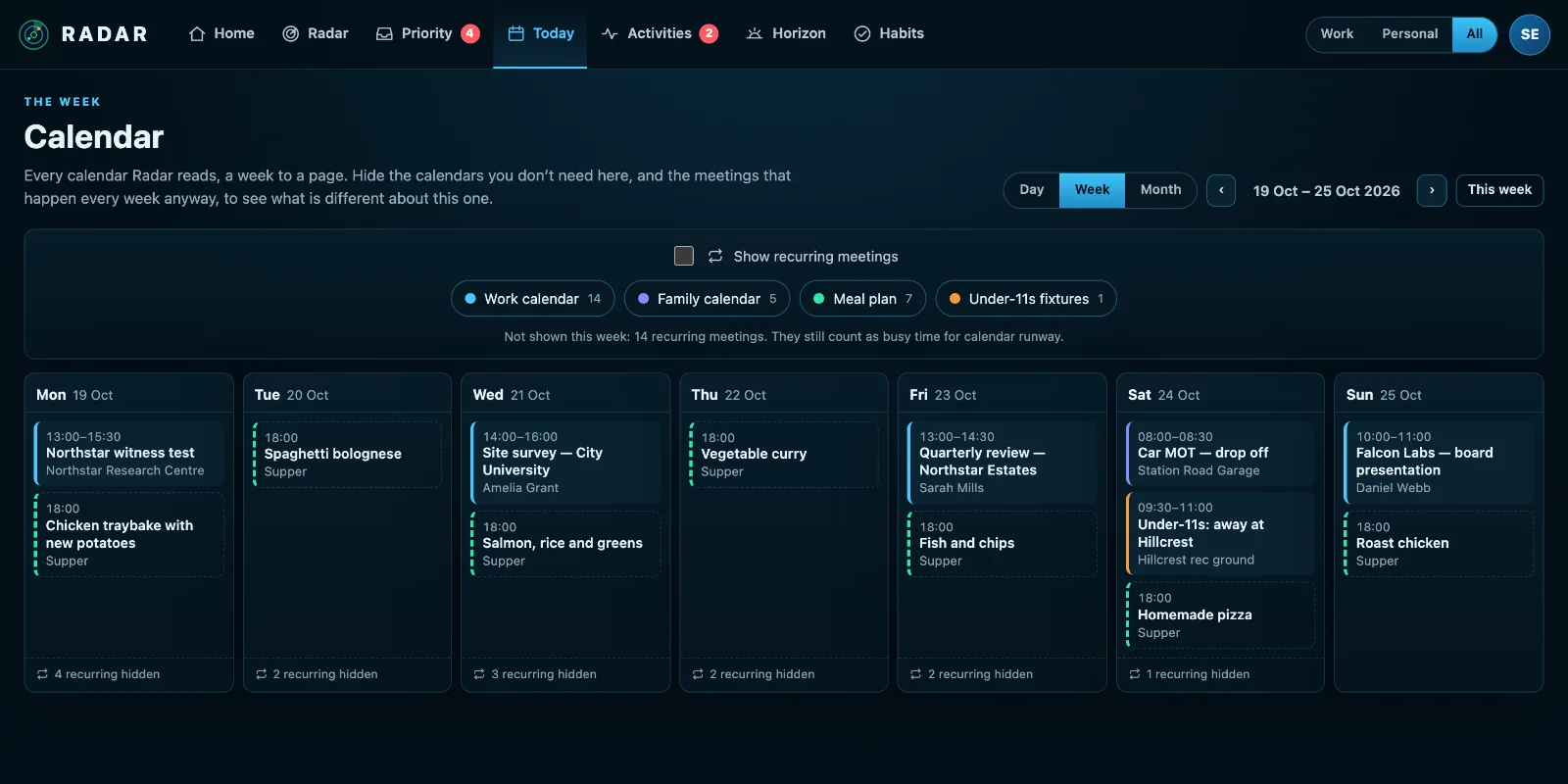1568x784 pixels.
Task: Click the Radar target icon in nav
Action: tap(291, 33)
